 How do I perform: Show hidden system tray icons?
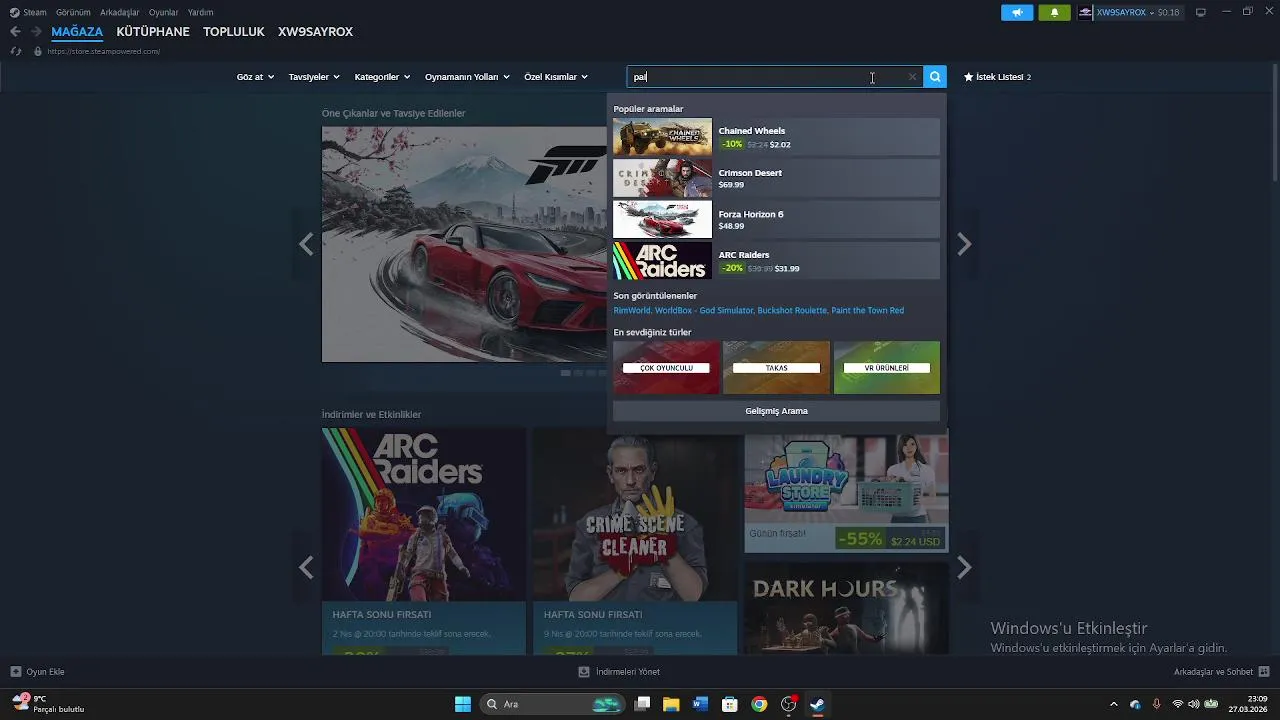pos(1114,704)
